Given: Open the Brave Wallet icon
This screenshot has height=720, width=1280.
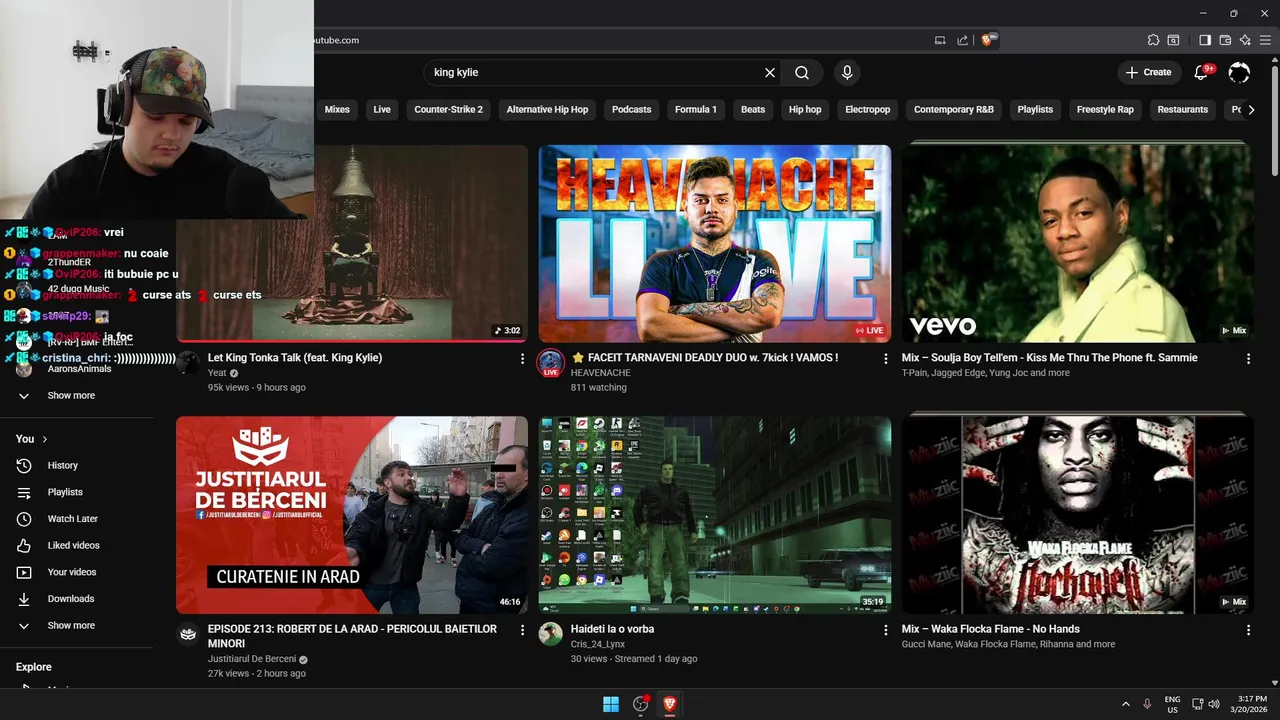Looking at the screenshot, I should pos(1225,40).
